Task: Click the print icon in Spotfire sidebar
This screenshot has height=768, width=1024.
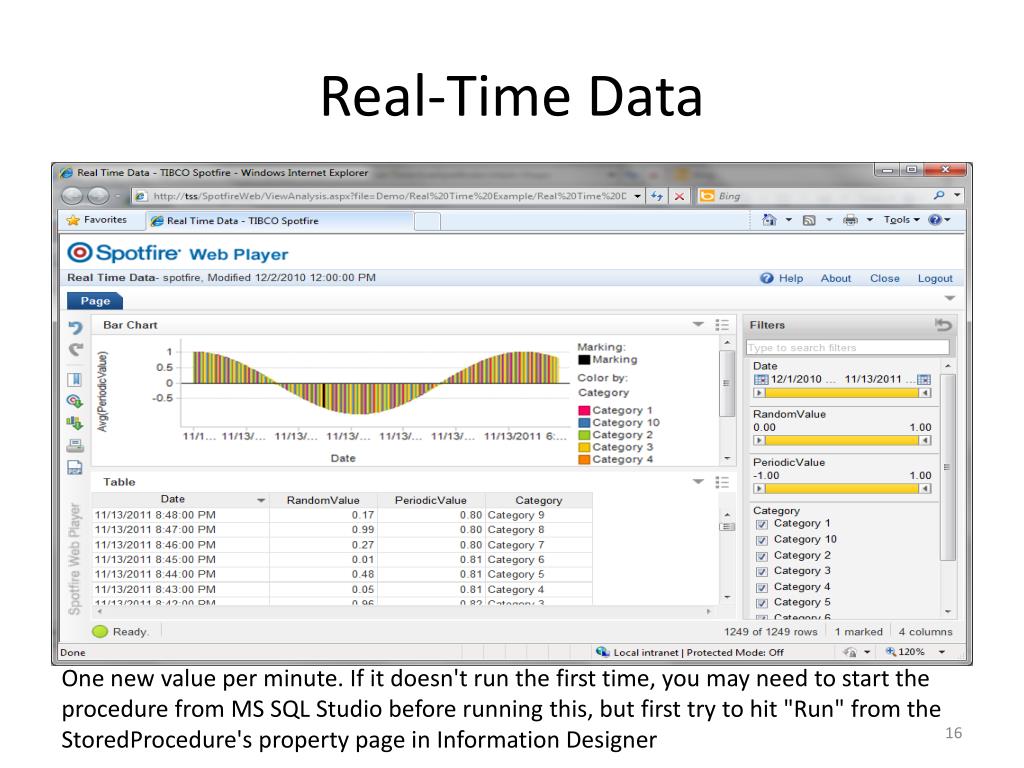Action: (75, 445)
